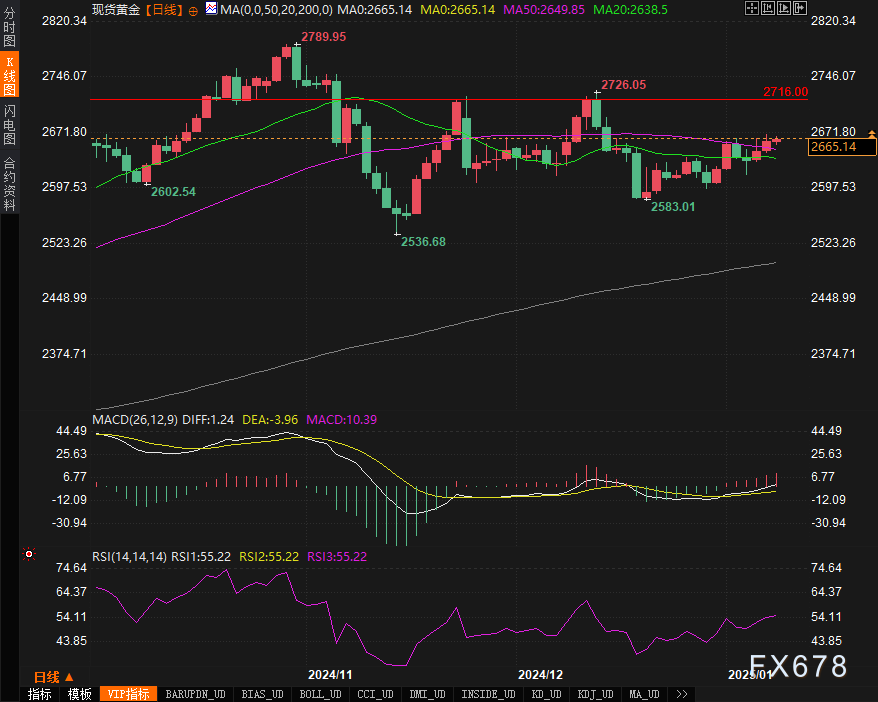The image size is (878, 702).
Task: Expand the 日线 period selector
Action: tap(54, 677)
